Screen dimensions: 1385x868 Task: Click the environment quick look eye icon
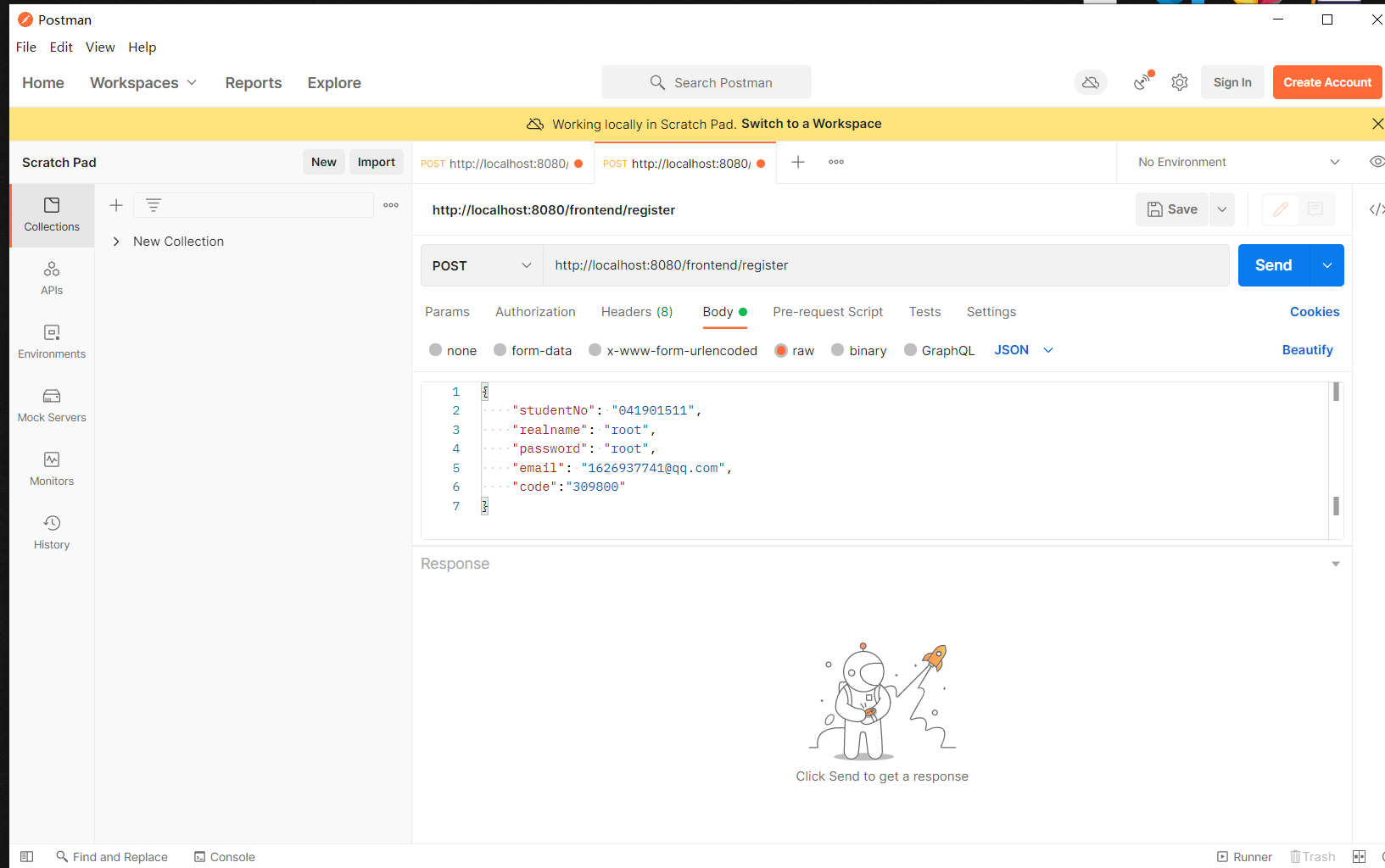click(1377, 162)
